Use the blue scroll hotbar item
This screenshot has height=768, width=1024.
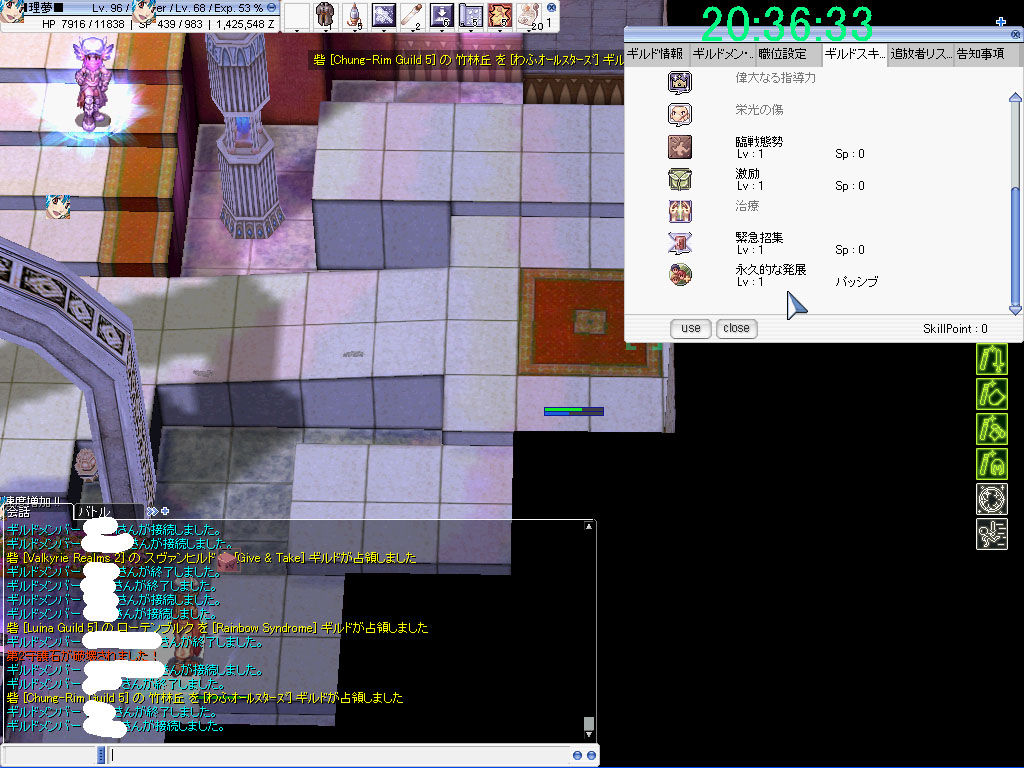[471, 16]
